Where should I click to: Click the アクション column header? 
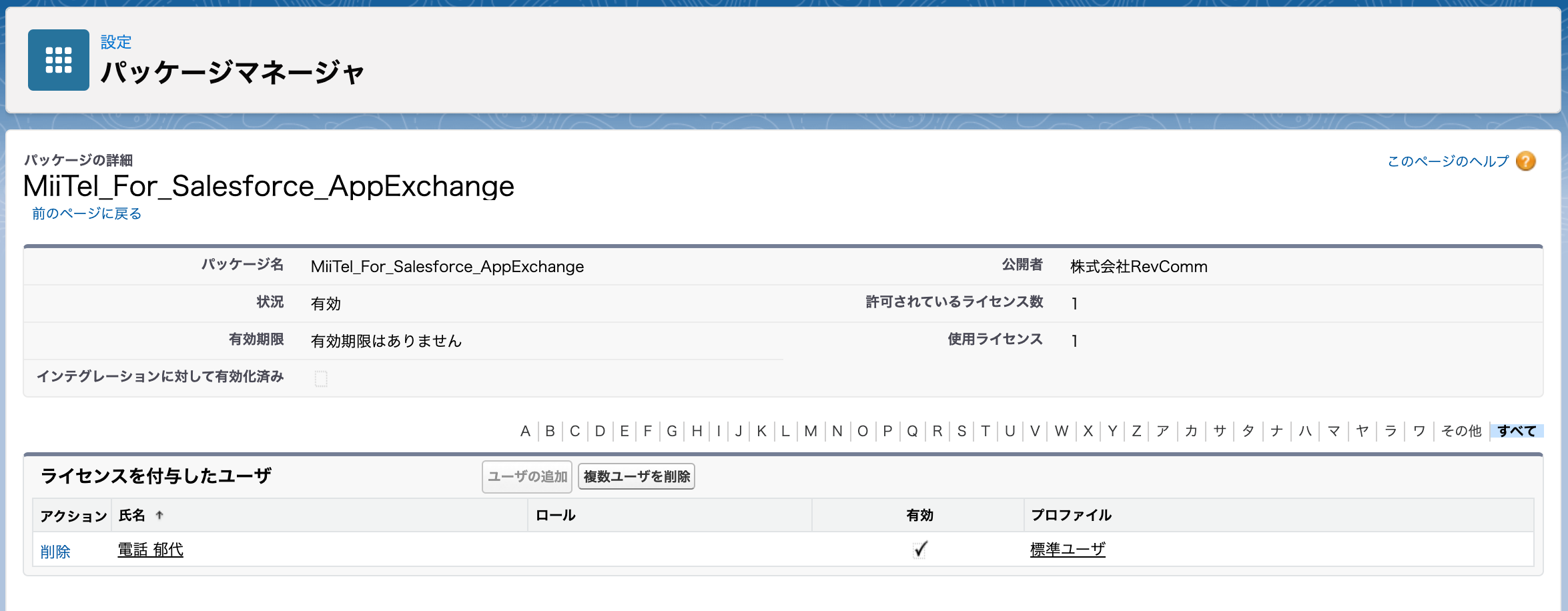tap(73, 516)
